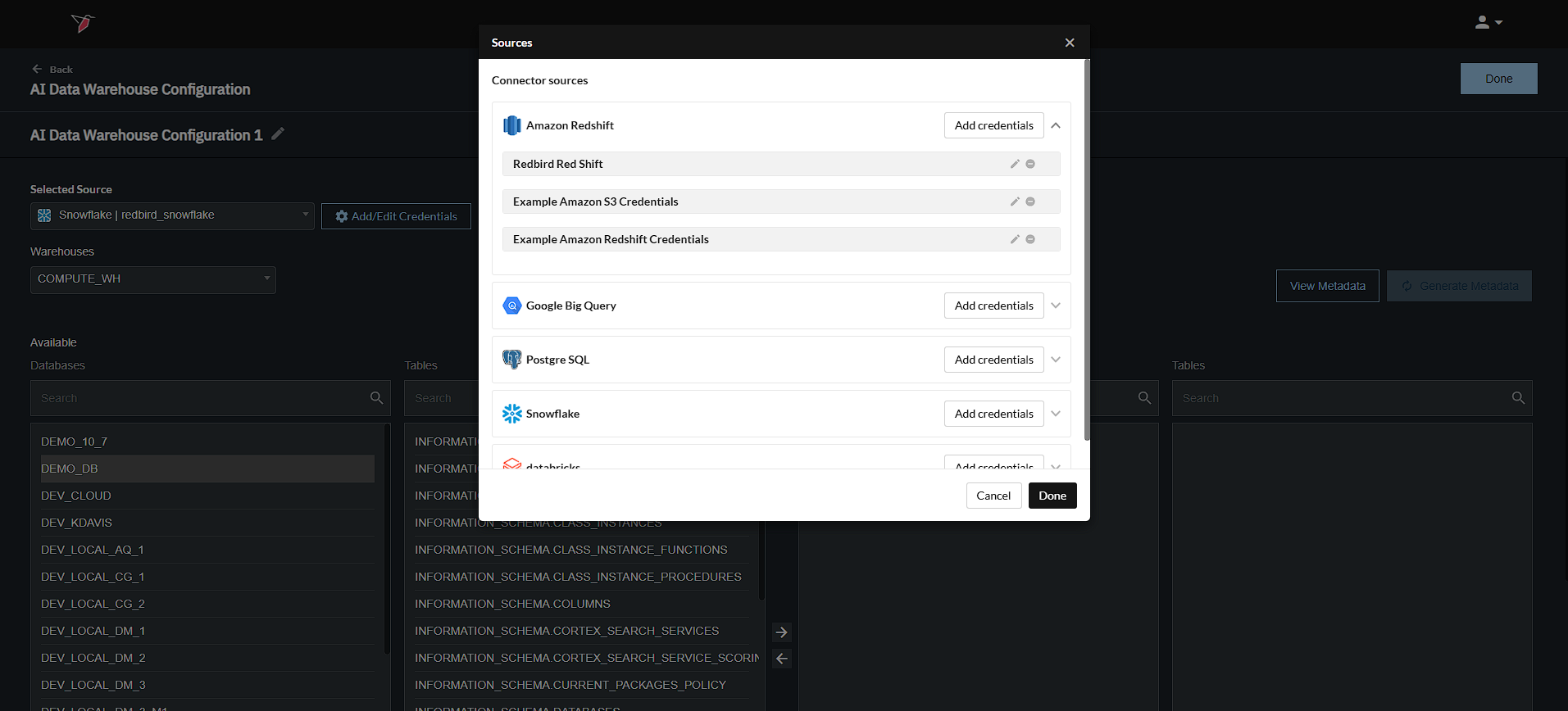Select database DEV_LOCAL_AQ_1

[207, 550]
